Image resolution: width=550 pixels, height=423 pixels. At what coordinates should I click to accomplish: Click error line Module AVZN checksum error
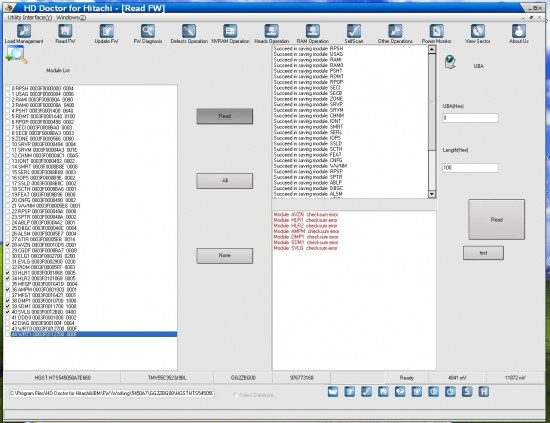click(306, 214)
